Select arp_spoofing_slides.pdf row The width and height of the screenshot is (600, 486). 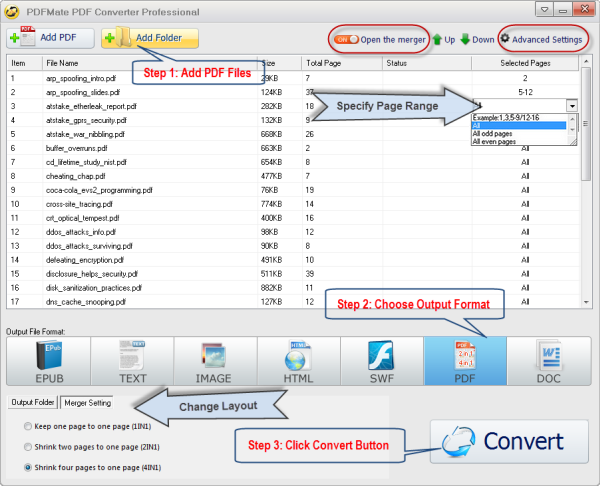click(x=293, y=92)
